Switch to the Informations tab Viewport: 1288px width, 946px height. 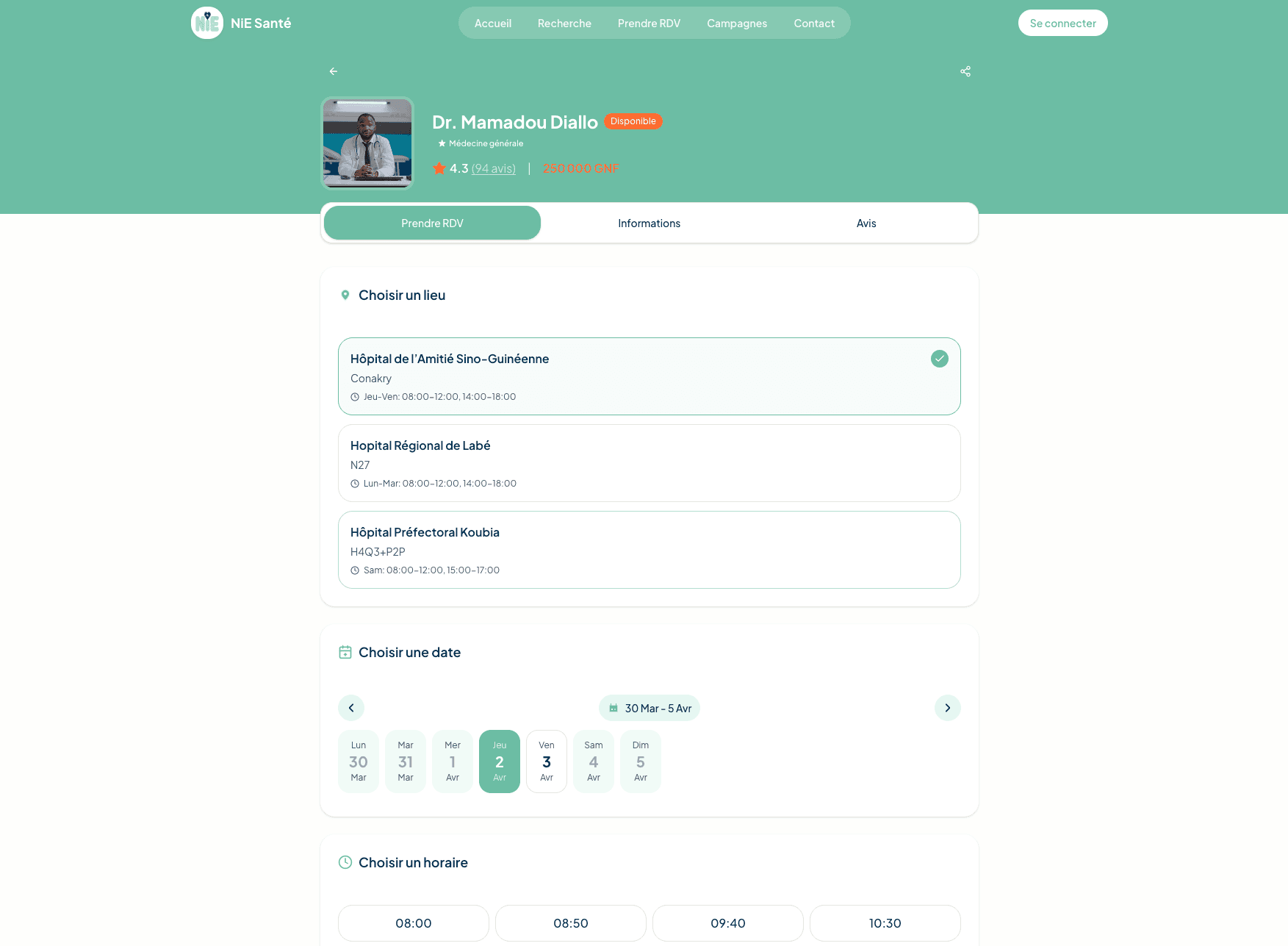(650, 223)
